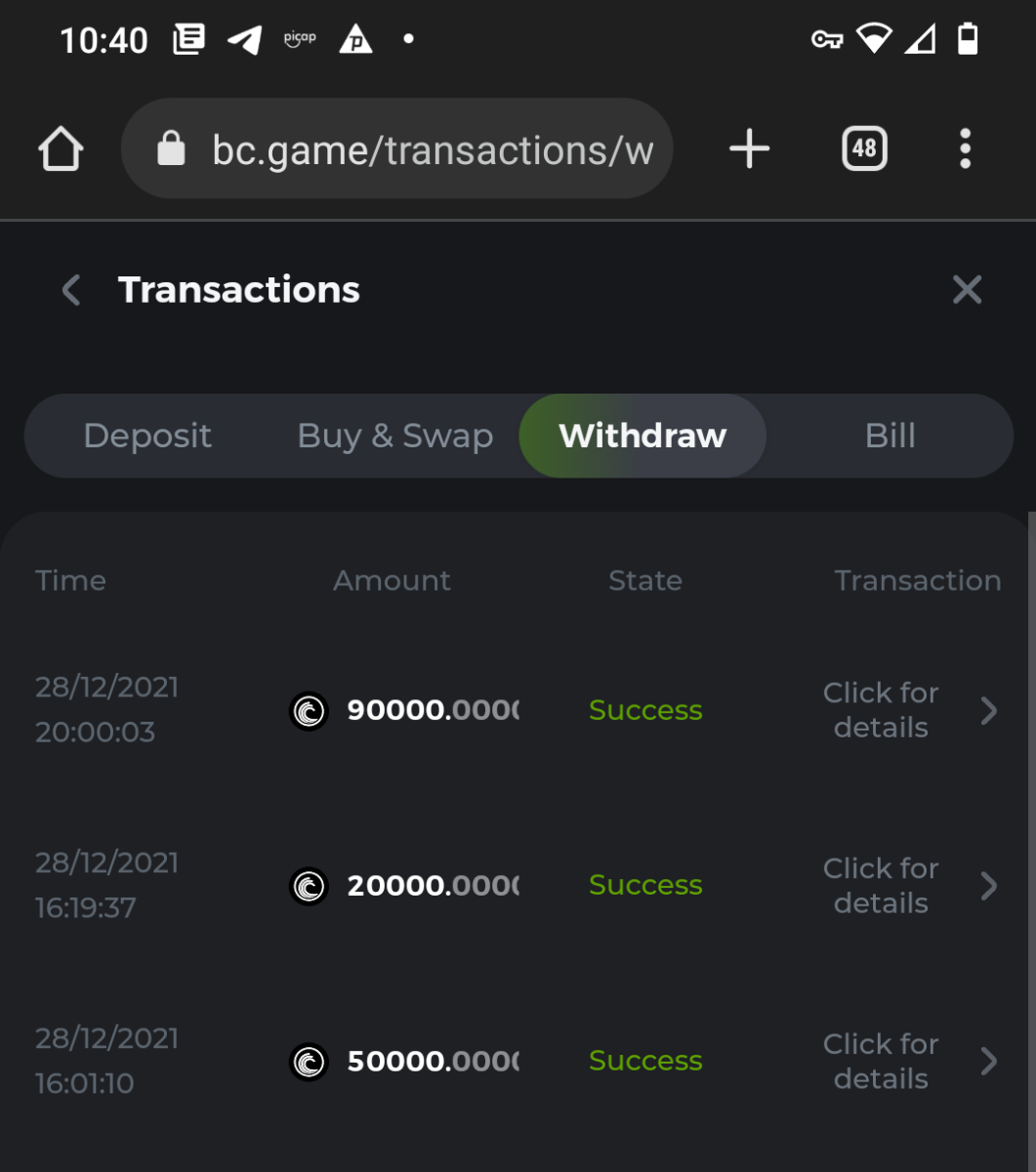Tap the coin icon beside 90000 amount
1036x1172 pixels.
pyautogui.click(x=310, y=711)
